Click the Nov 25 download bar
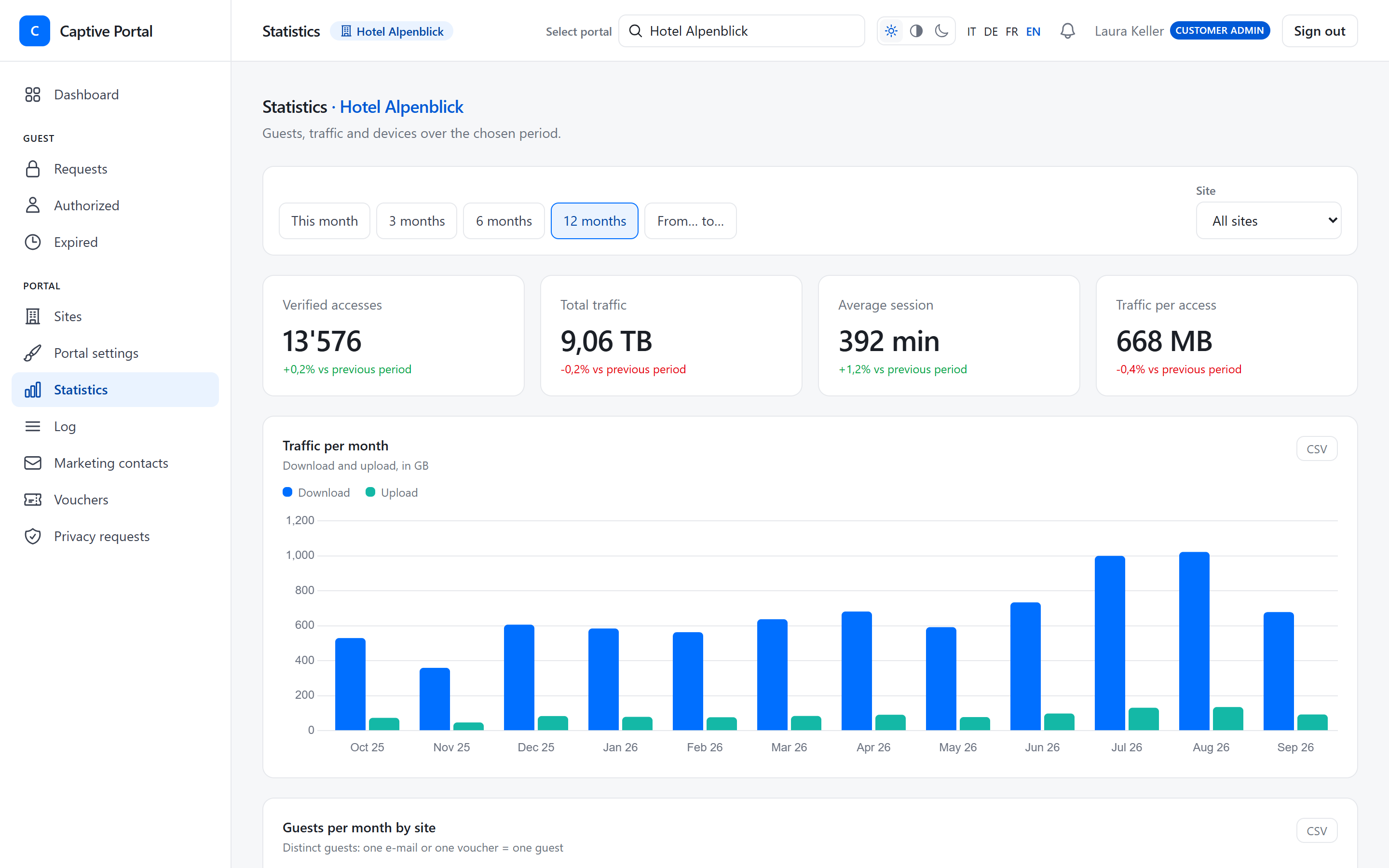The image size is (1389, 868). [x=435, y=699]
